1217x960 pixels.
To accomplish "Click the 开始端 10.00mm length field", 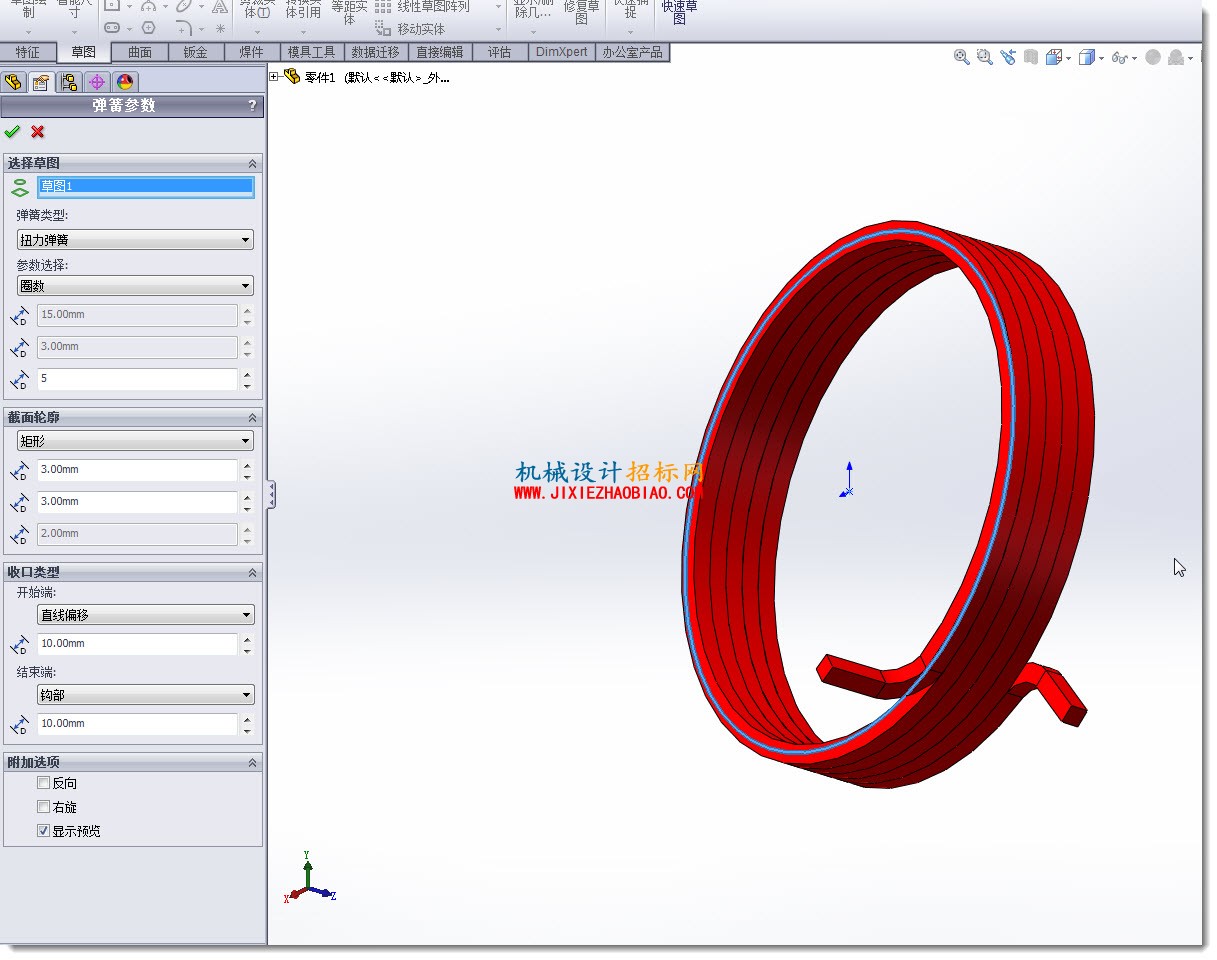I will click(x=137, y=644).
